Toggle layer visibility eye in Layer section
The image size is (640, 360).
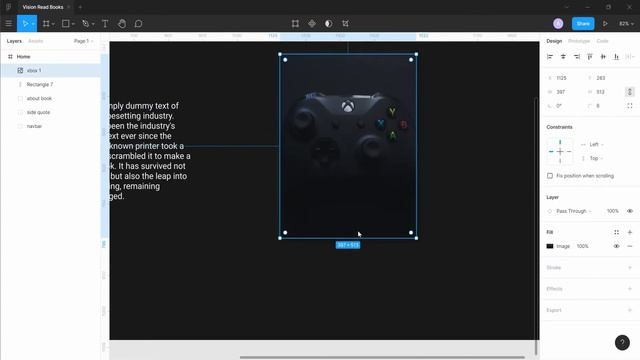click(x=630, y=211)
